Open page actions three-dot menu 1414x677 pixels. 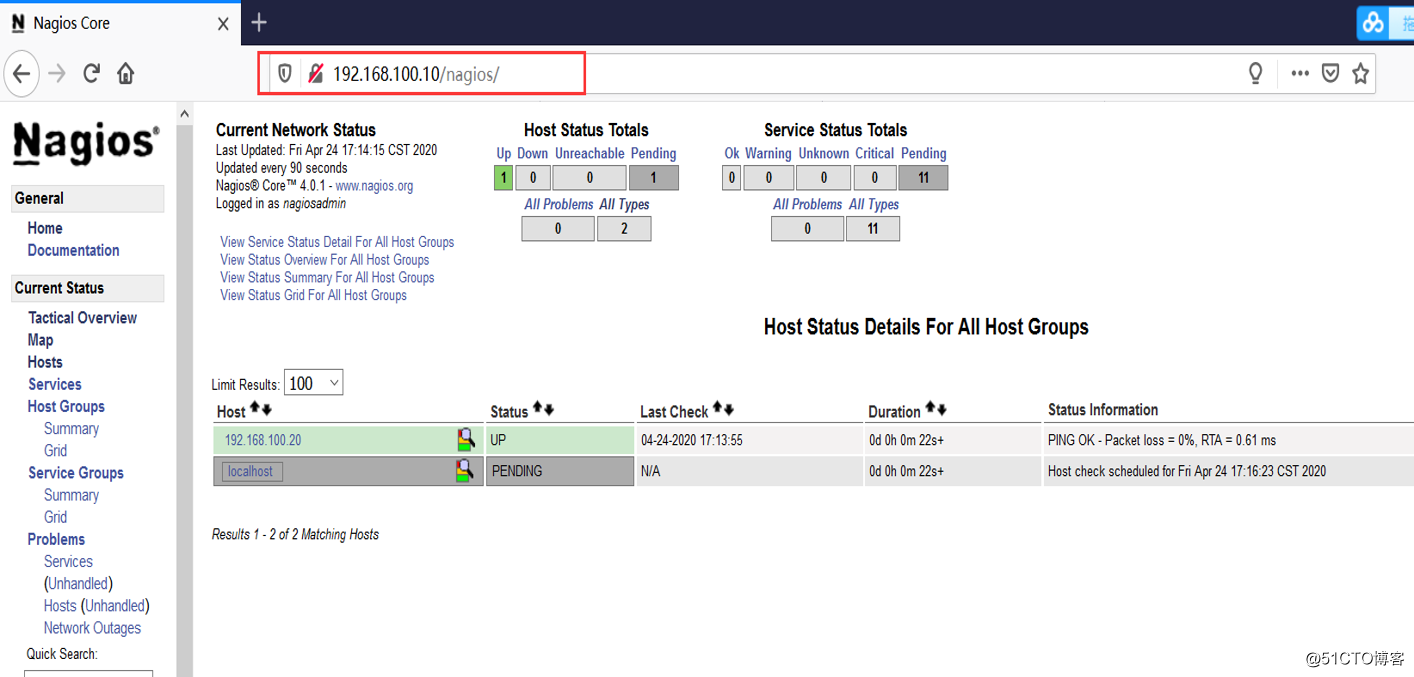pyautogui.click(x=1300, y=73)
